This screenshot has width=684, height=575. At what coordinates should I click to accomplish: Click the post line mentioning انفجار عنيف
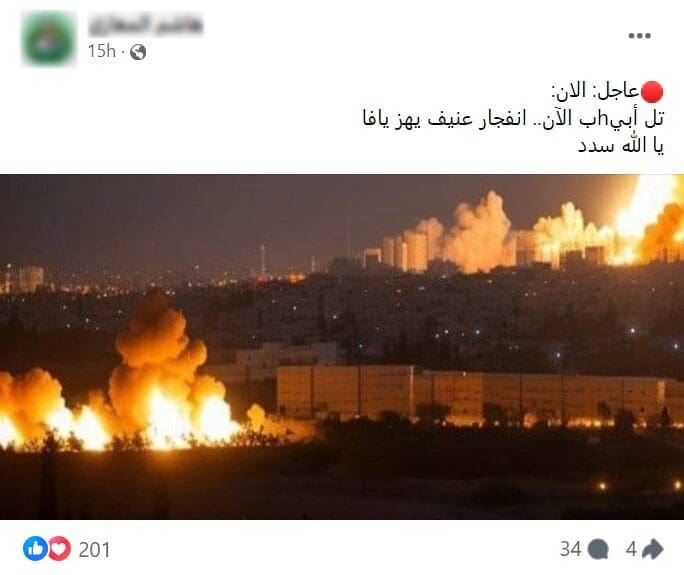point(513,119)
